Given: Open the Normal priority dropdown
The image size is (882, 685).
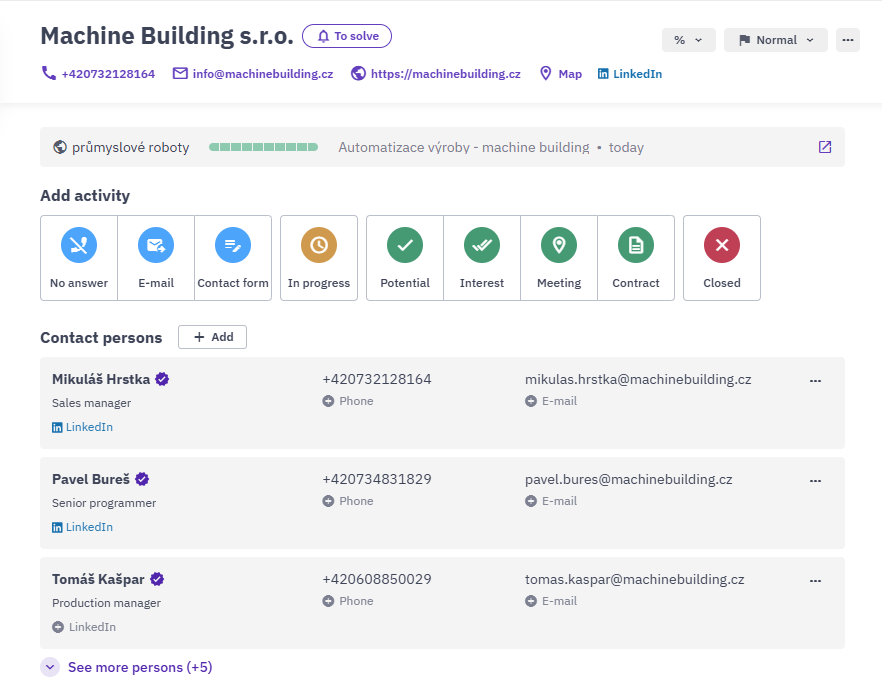Looking at the screenshot, I should pos(776,40).
